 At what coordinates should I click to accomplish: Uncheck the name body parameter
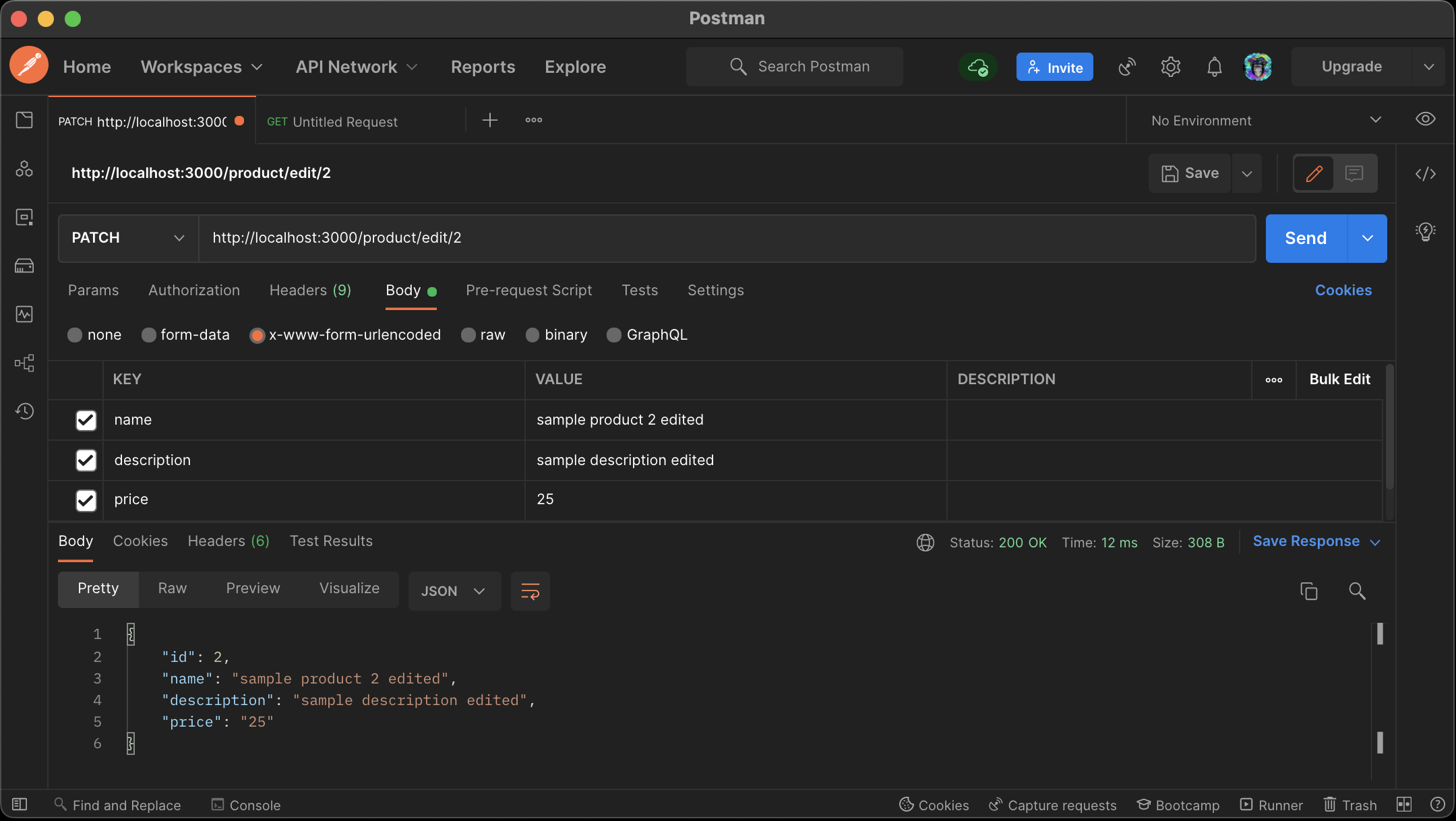pyautogui.click(x=86, y=420)
